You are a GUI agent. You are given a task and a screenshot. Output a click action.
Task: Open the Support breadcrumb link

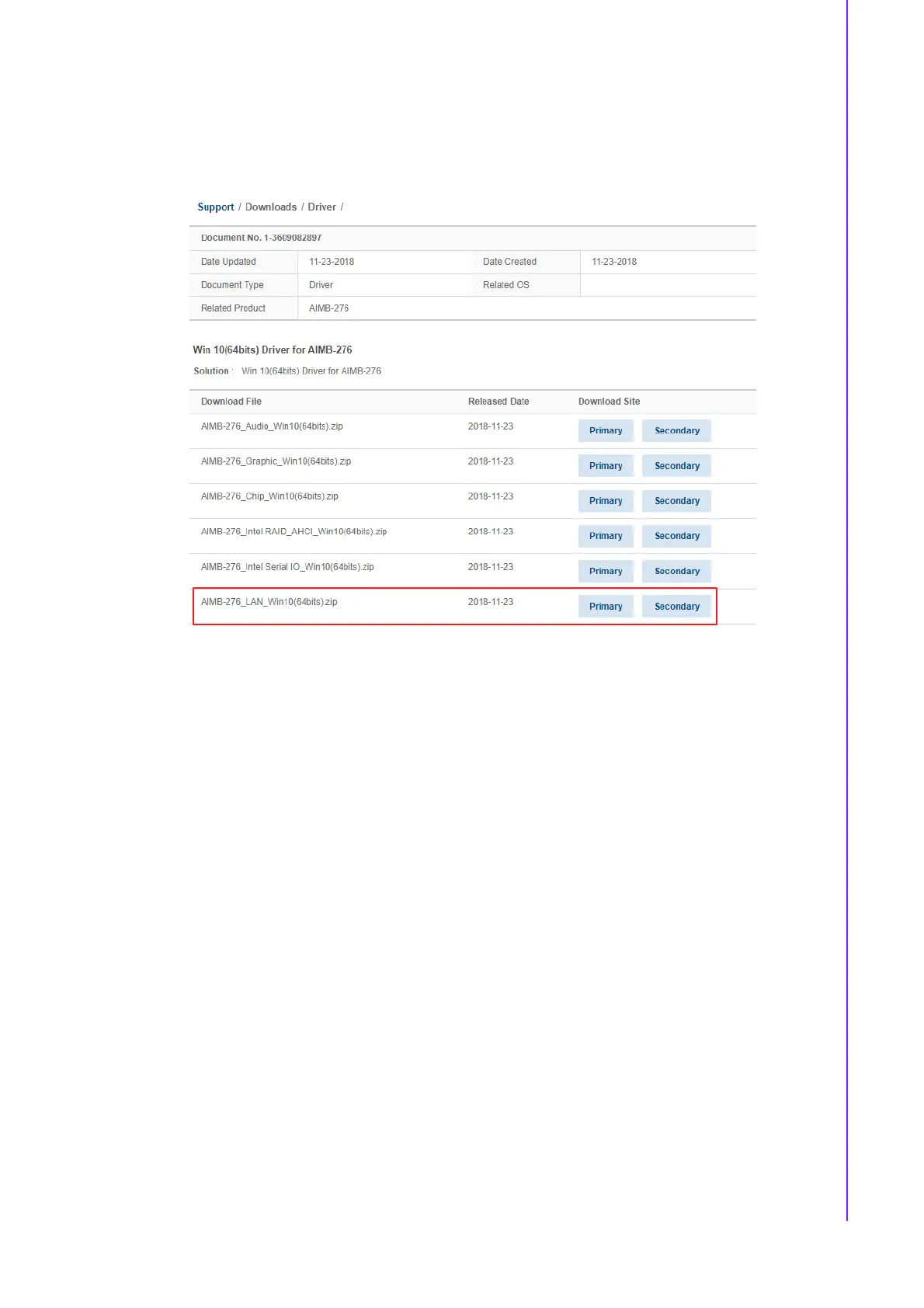(215, 207)
